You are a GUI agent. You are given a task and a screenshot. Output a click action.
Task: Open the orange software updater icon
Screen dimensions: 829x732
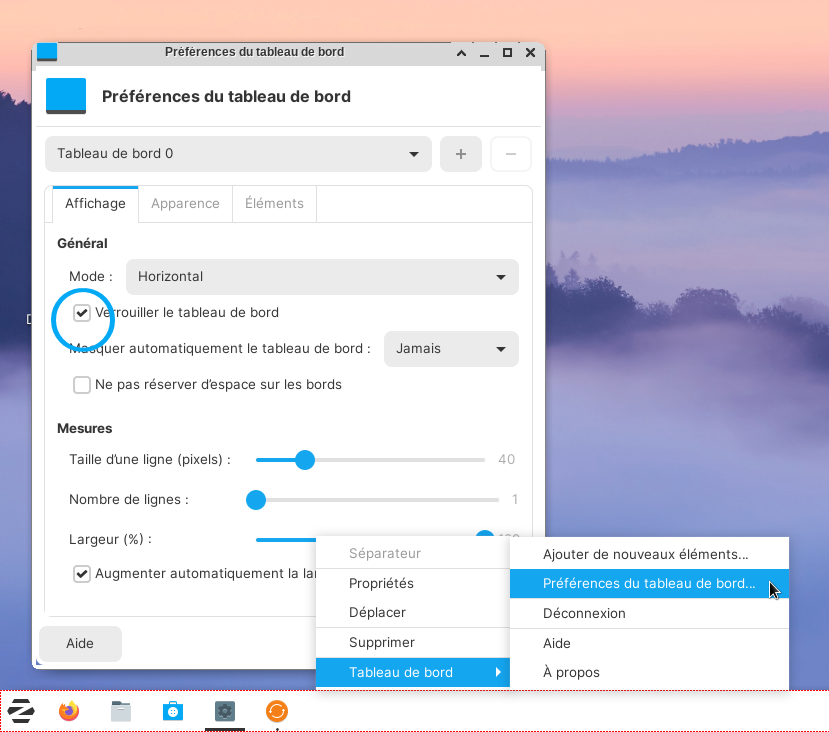277,711
